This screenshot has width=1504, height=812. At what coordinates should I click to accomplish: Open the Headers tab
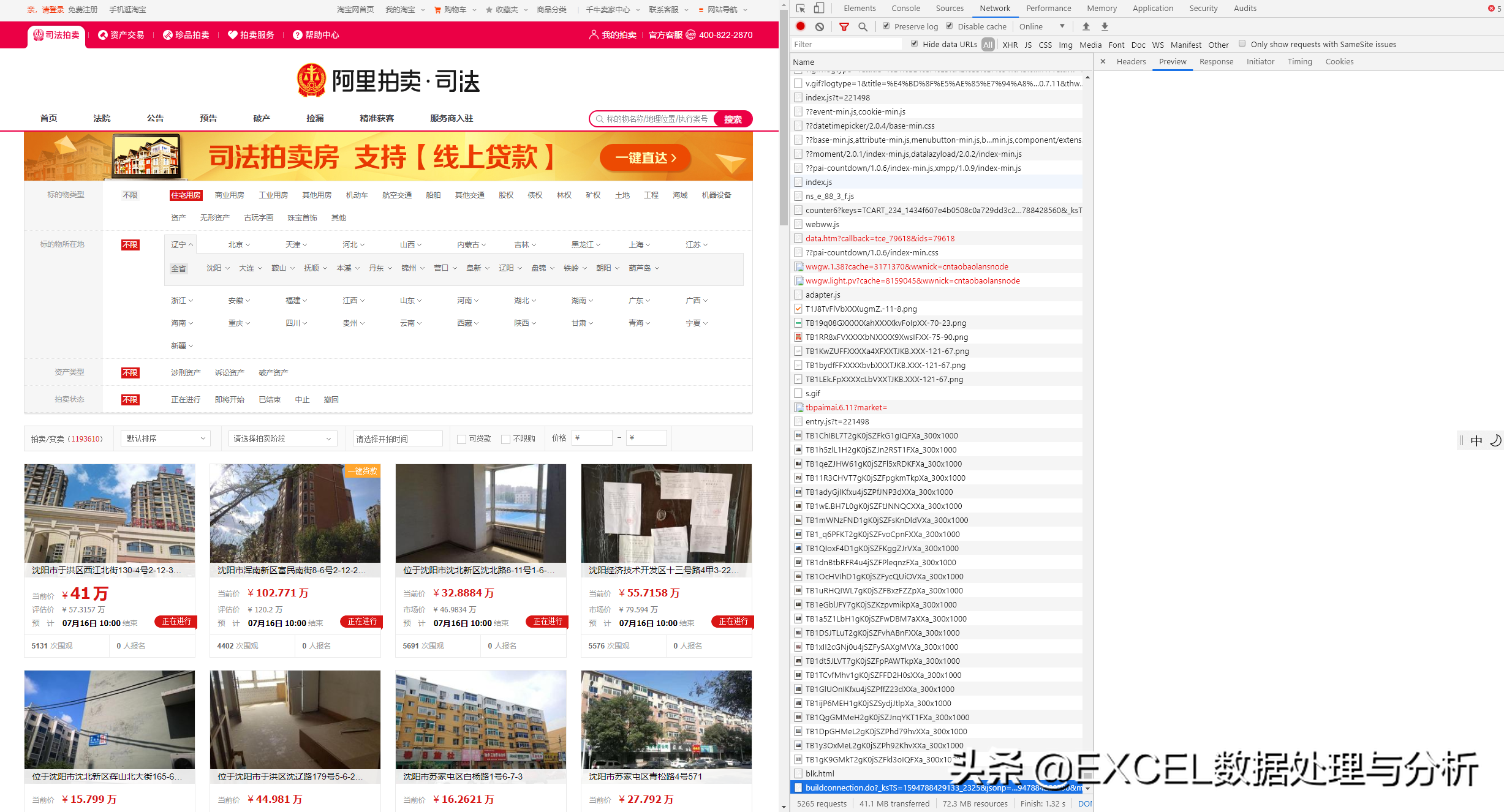pyautogui.click(x=1131, y=62)
